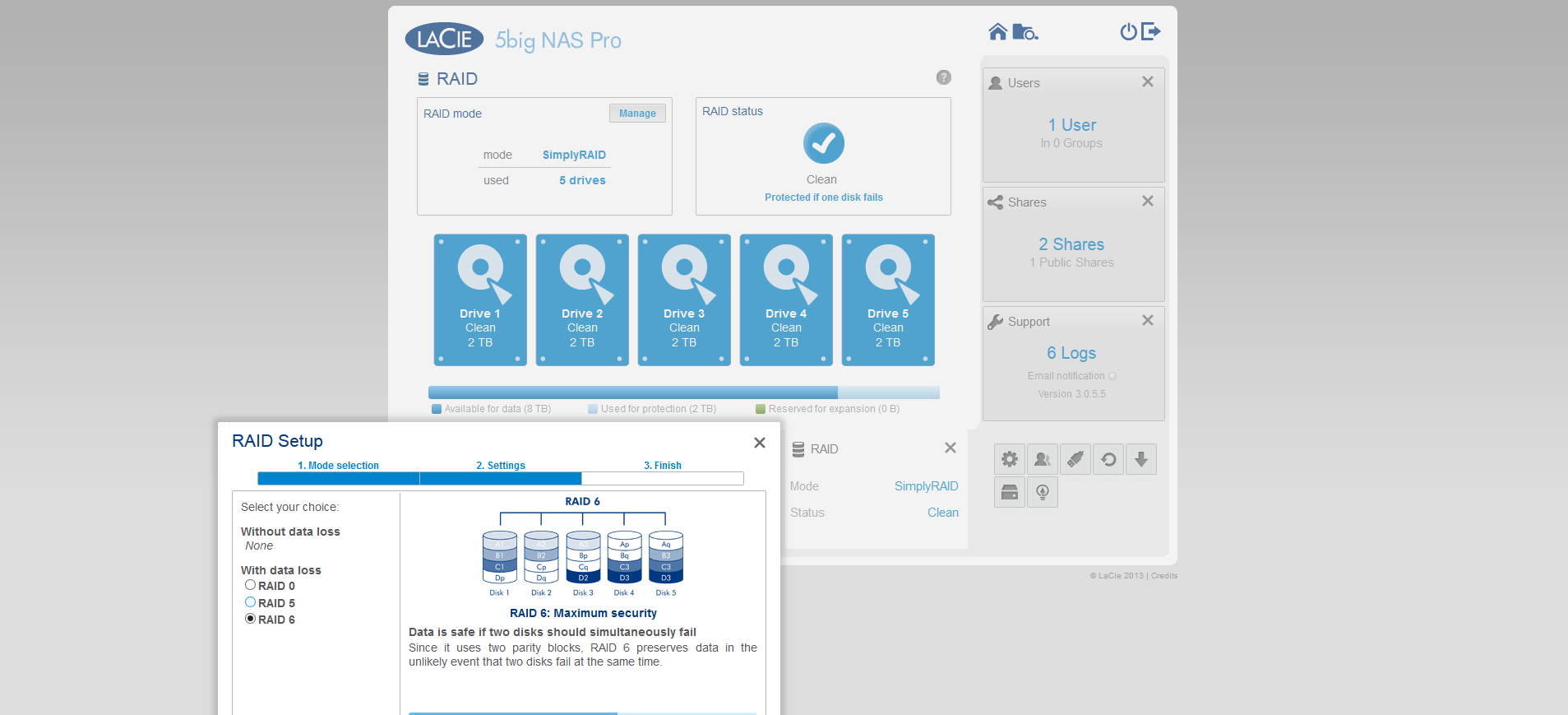This screenshot has height=715, width=1568.
Task: Click the Manage button in RAID mode
Action: tap(637, 114)
